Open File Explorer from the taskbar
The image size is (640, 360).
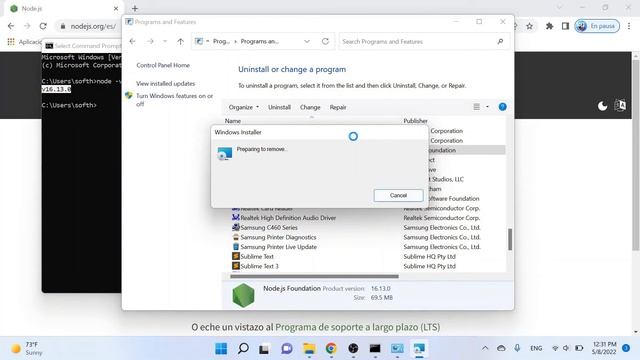[x=309, y=349]
